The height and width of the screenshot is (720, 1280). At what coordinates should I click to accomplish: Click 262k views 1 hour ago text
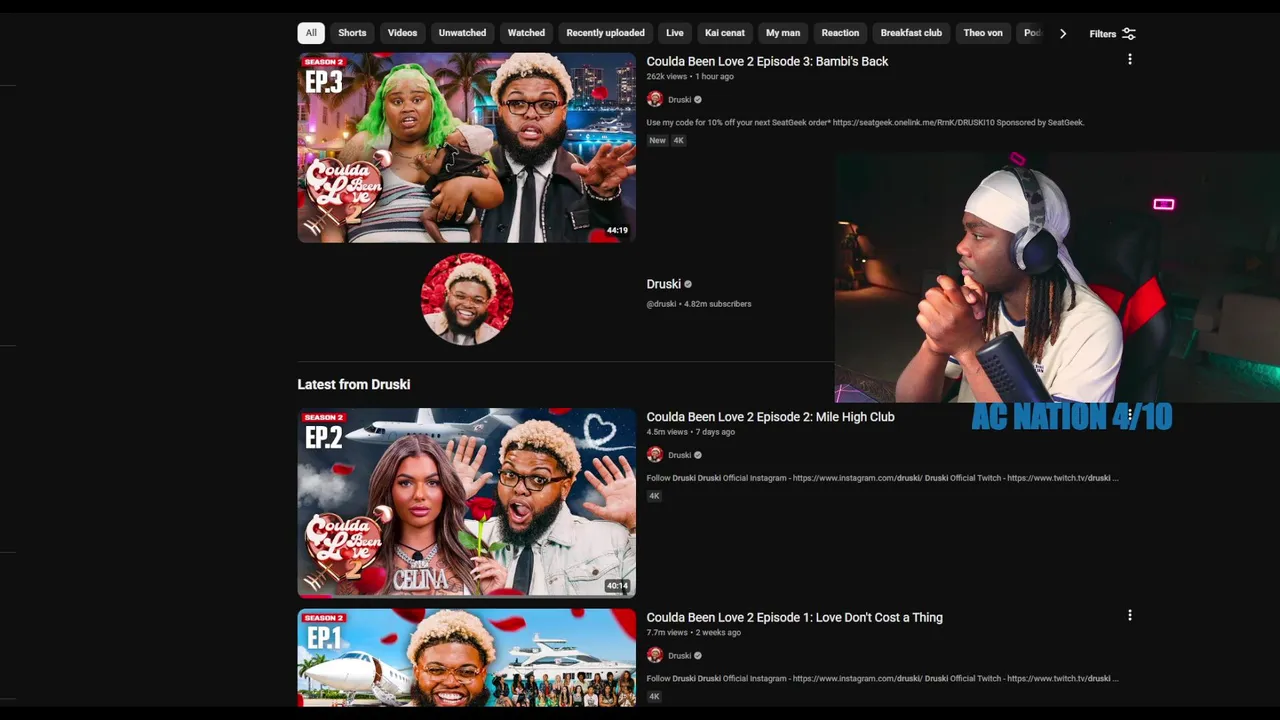690,76
